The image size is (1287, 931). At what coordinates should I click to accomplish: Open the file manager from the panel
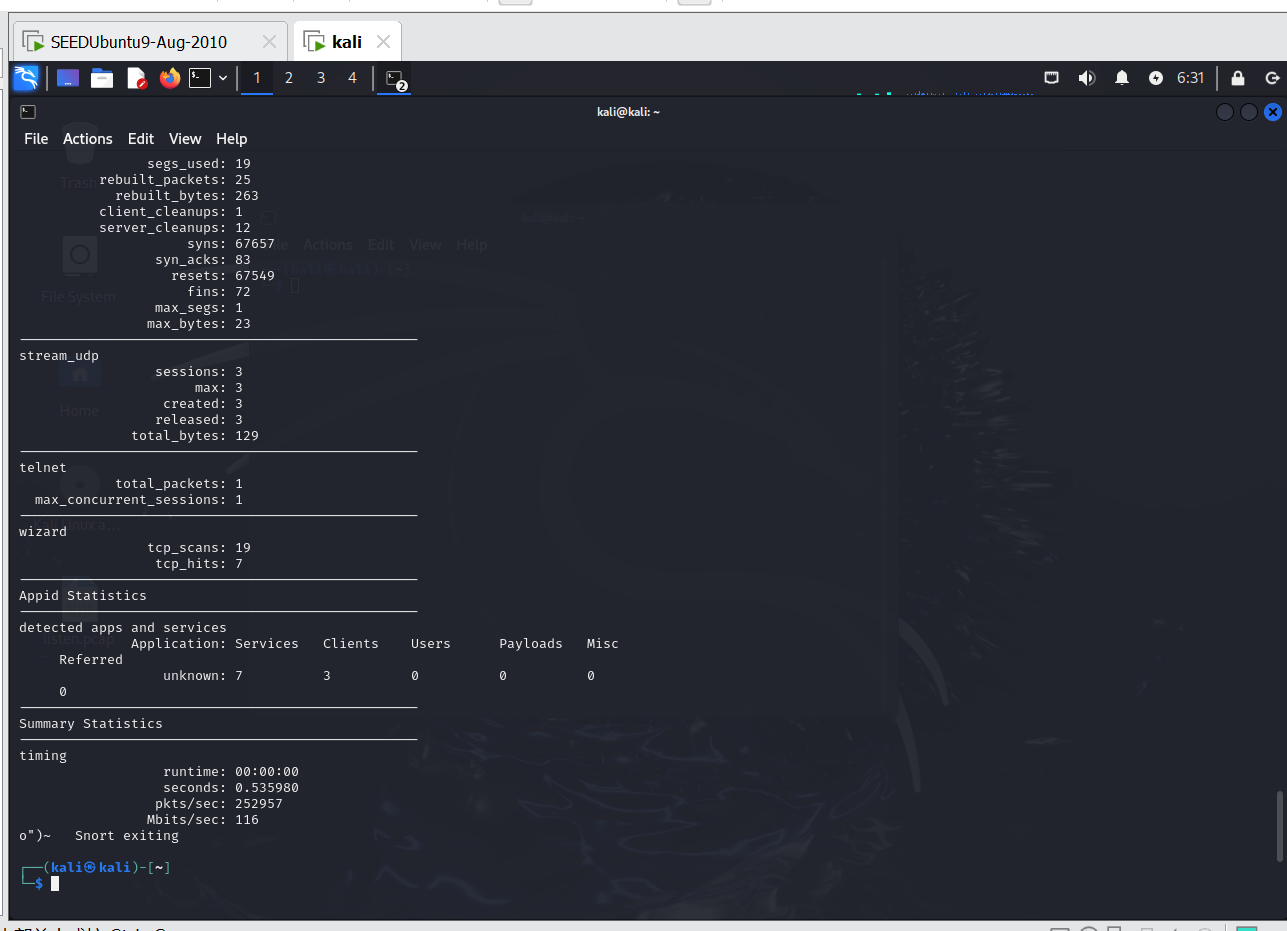(102, 78)
